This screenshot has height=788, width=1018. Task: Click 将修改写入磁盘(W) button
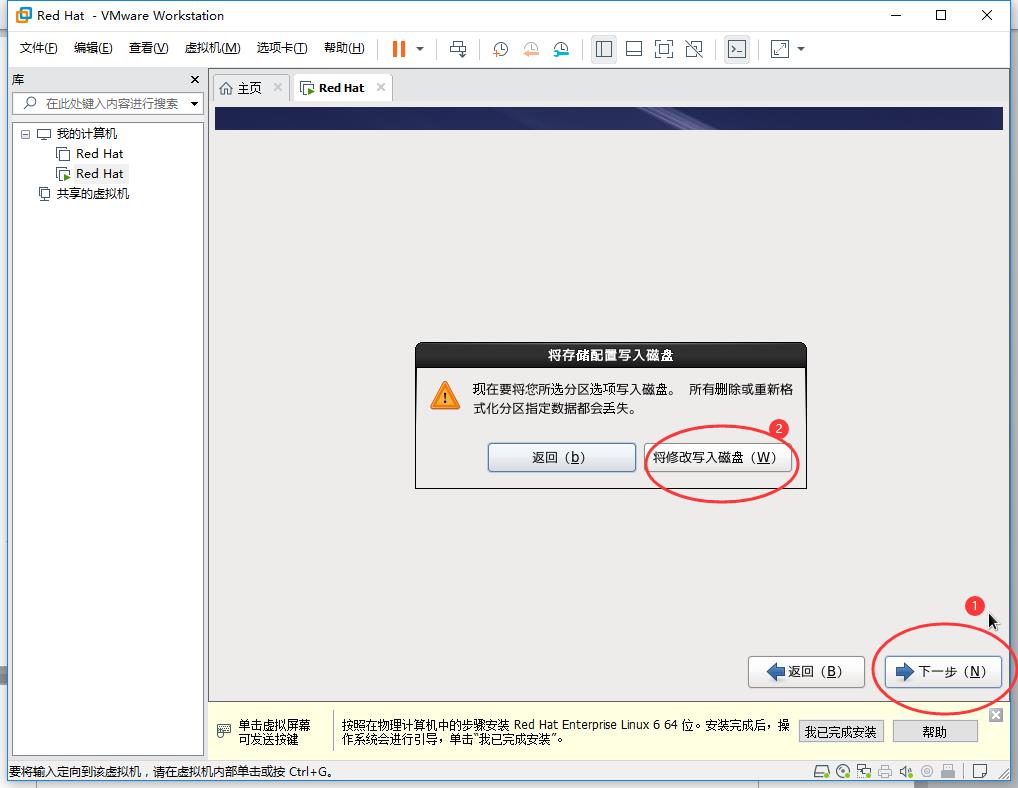(717, 458)
